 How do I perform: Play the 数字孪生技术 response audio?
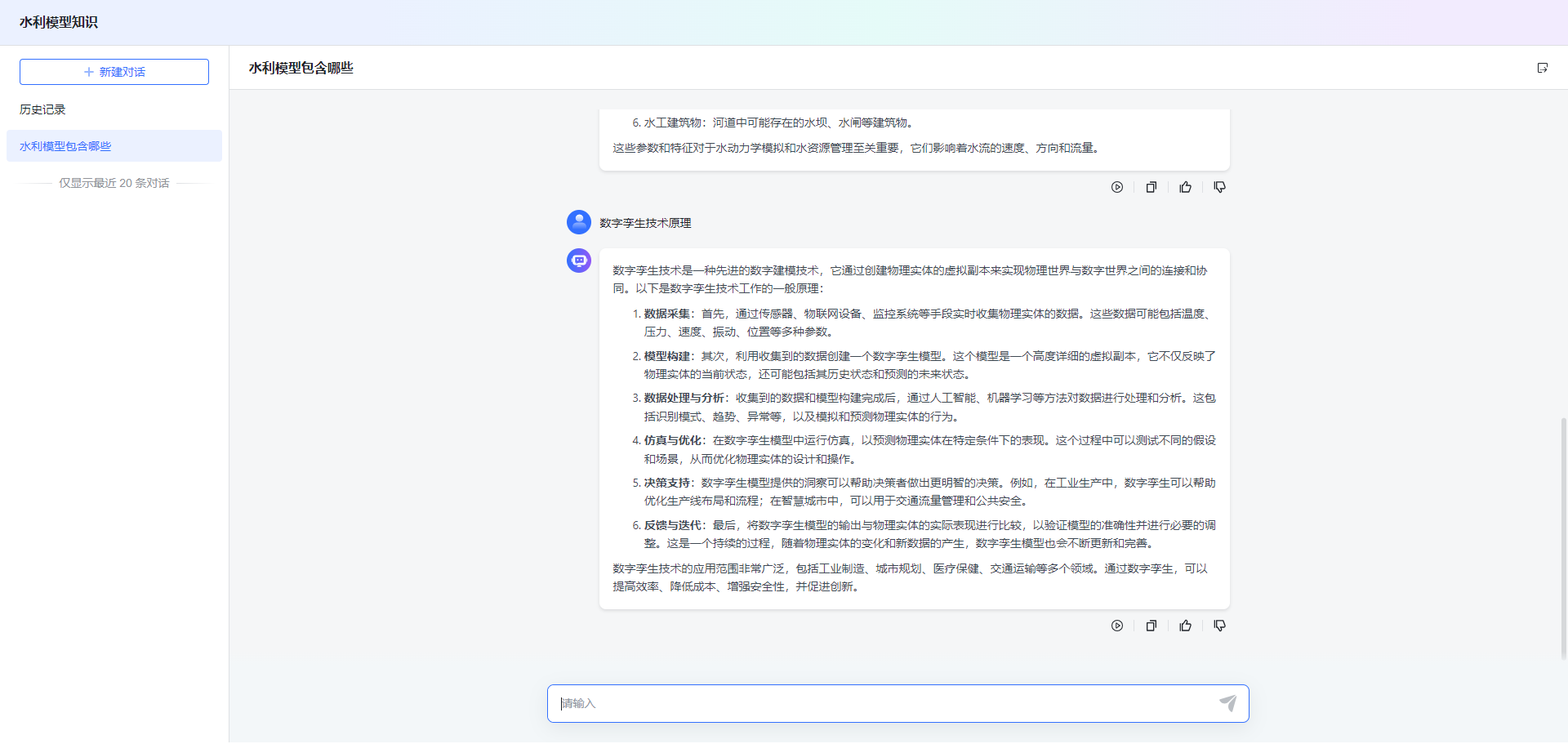click(1117, 626)
